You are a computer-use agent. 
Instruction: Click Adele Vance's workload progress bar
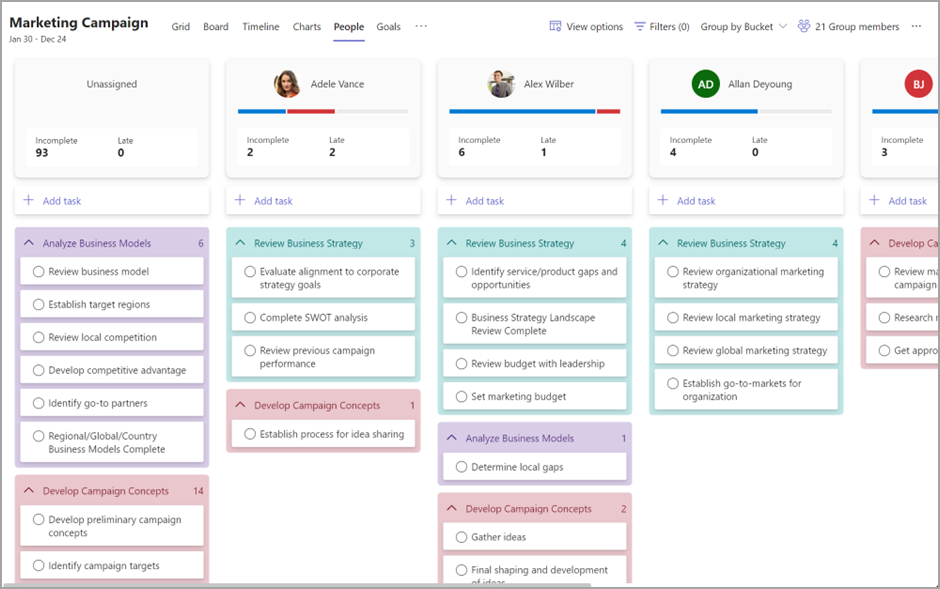pos(323,111)
